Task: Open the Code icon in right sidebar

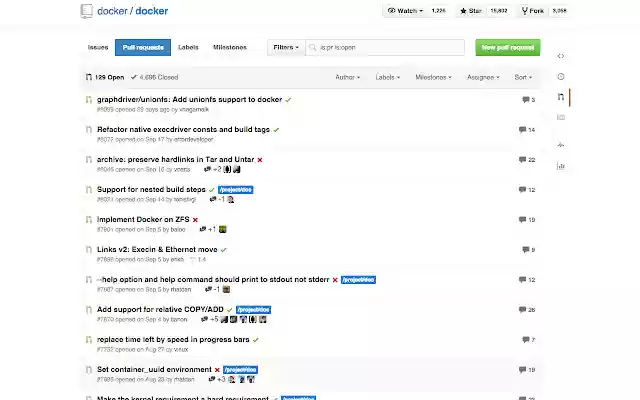Action: point(561,56)
